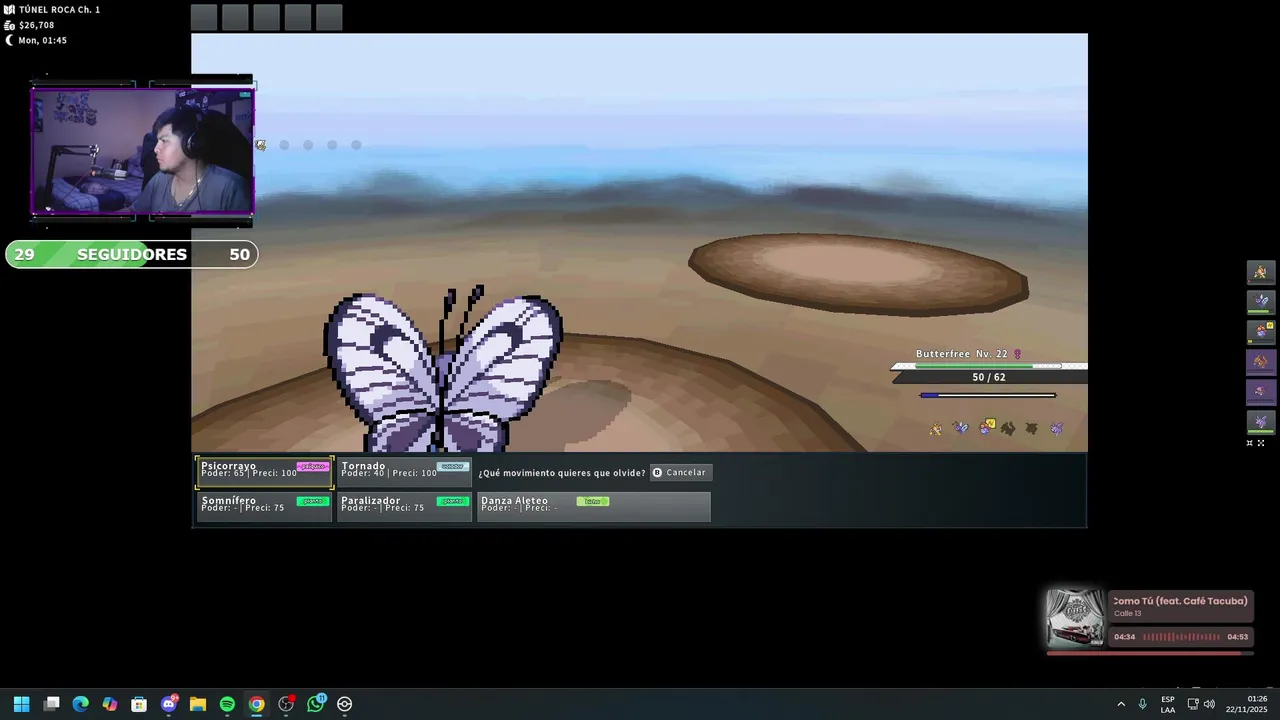Click the volador type badge on Tornado
1280x720 pixels.
tap(453, 467)
